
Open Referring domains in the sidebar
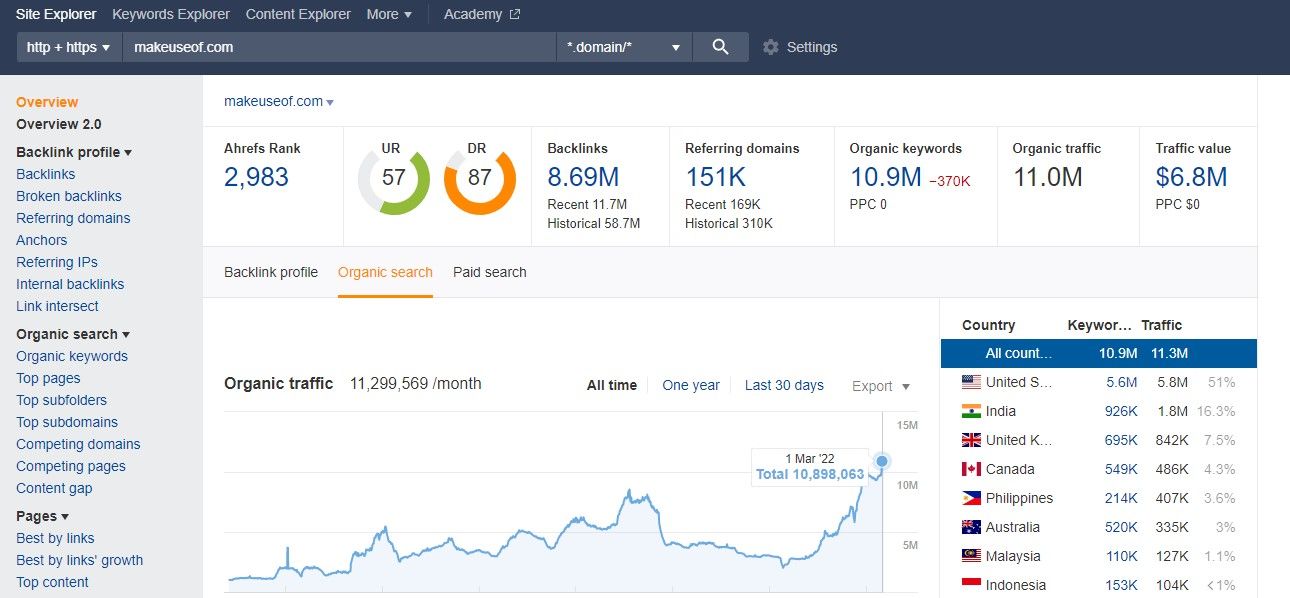point(73,218)
